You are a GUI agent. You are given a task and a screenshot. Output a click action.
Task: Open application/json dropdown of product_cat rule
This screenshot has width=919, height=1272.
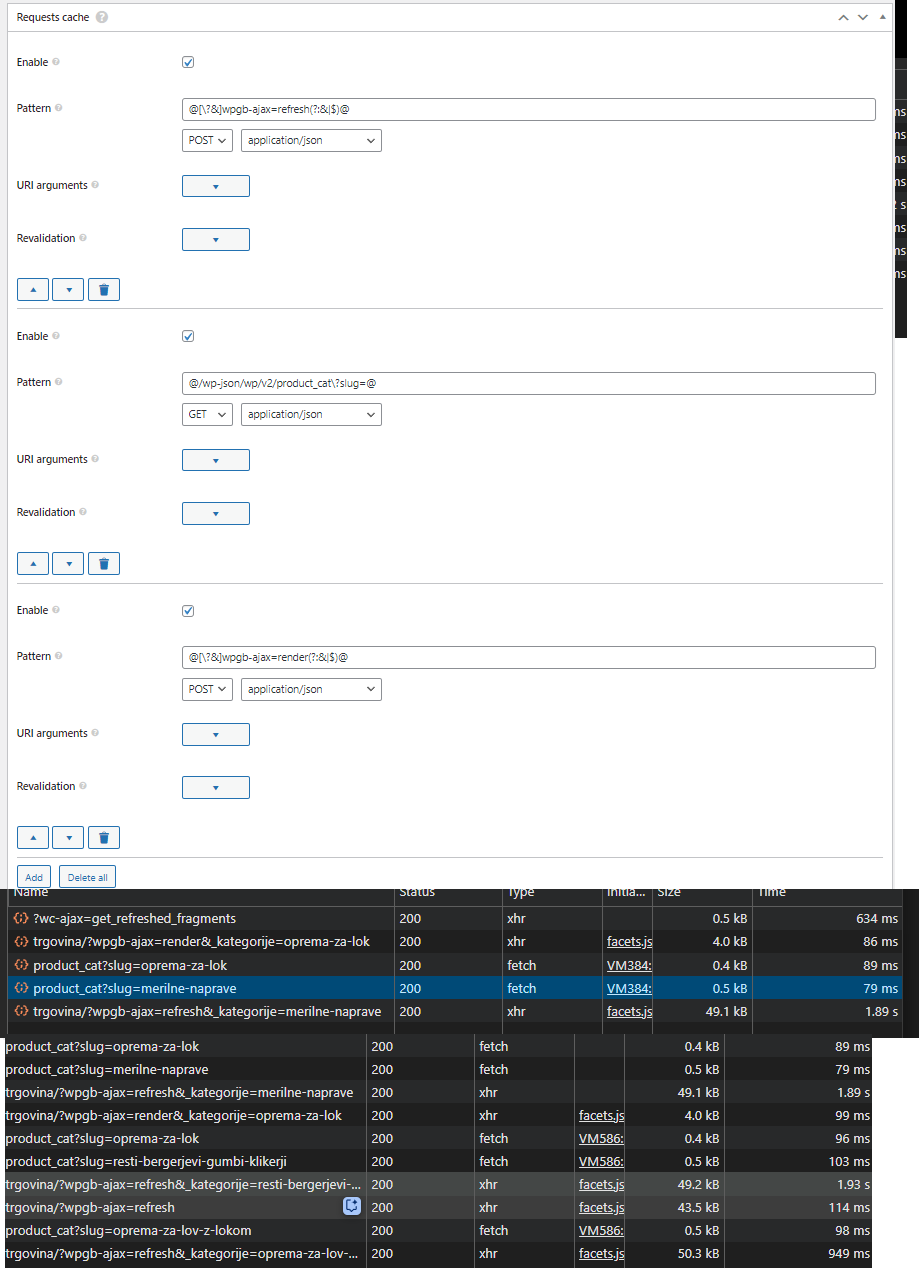pos(311,414)
